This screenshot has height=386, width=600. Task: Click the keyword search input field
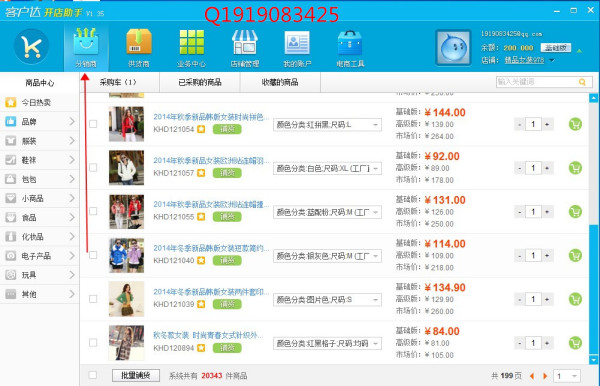tap(537, 82)
